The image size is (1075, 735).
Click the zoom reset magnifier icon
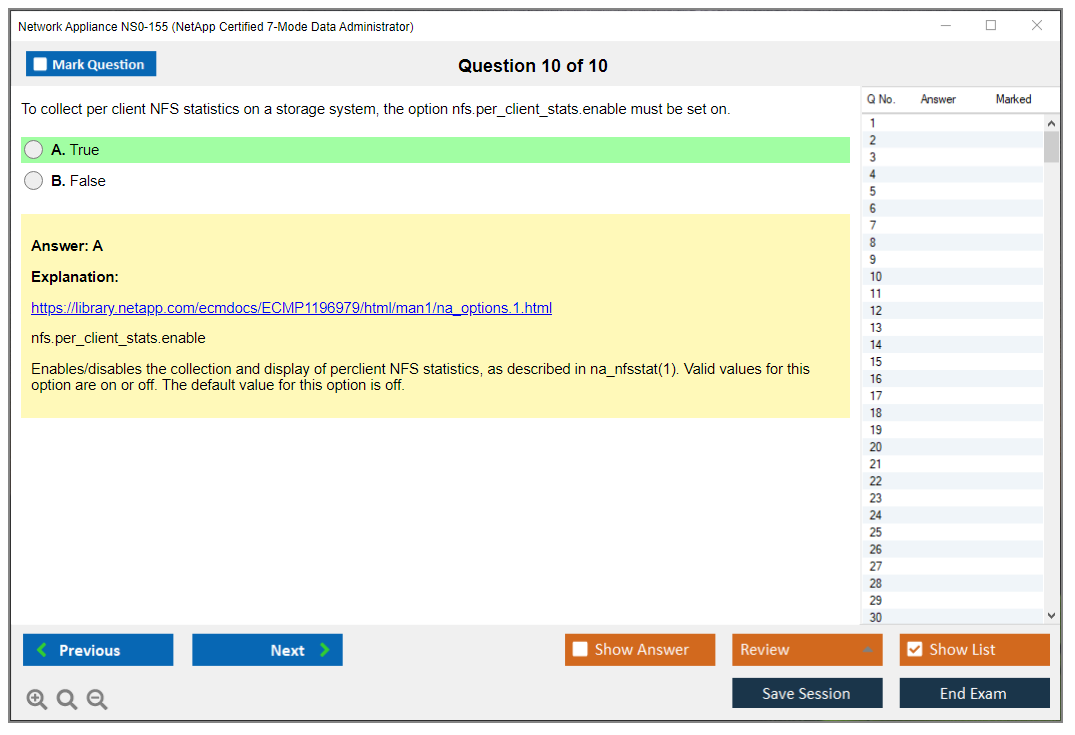tap(67, 700)
